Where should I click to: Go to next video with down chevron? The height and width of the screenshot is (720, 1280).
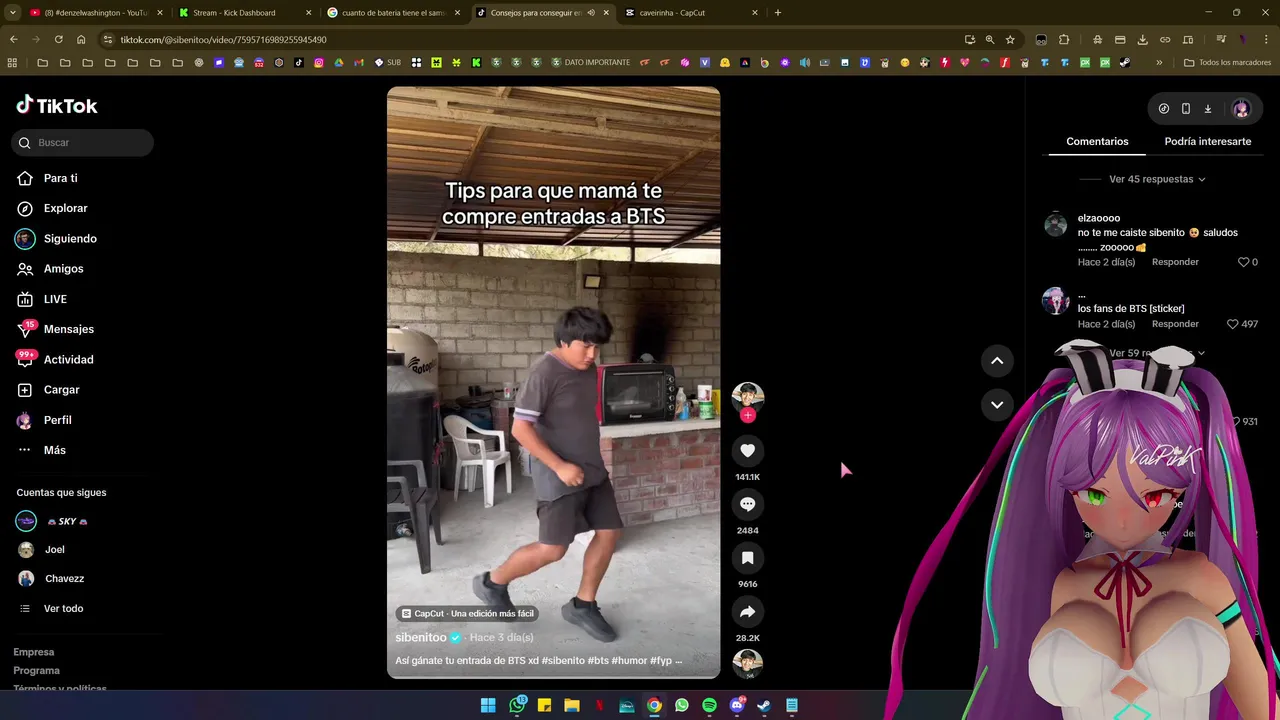point(997,405)
